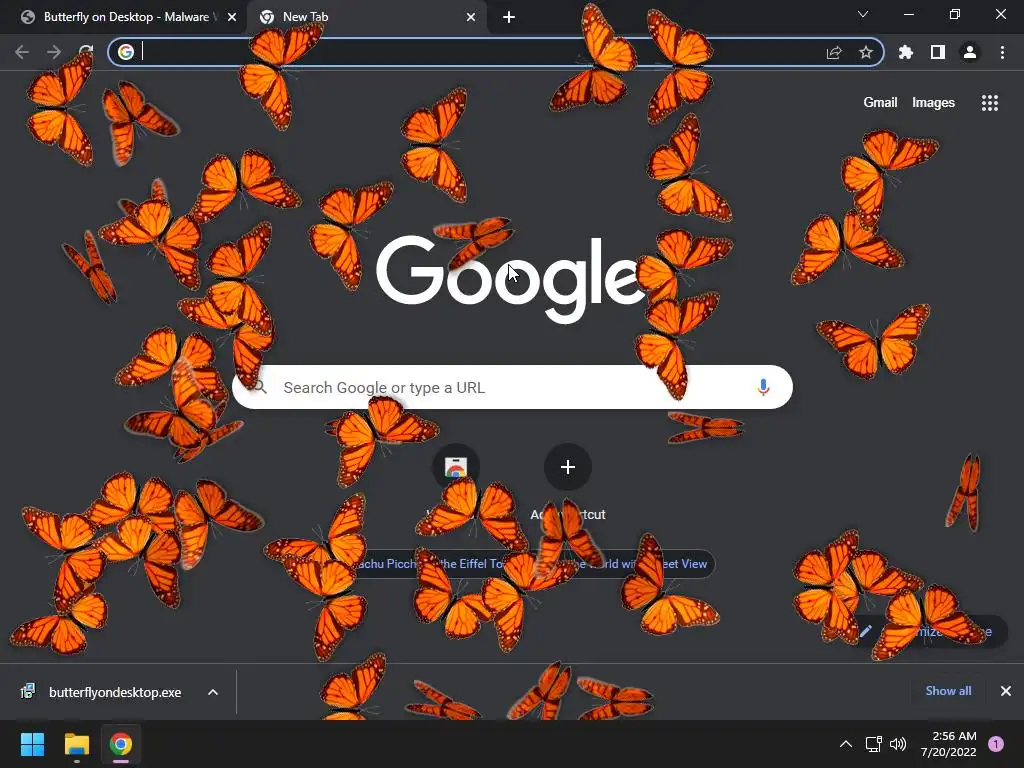Close the New Tab tab
This screenshot has width=1024, height=768.
tap(471, 17)
